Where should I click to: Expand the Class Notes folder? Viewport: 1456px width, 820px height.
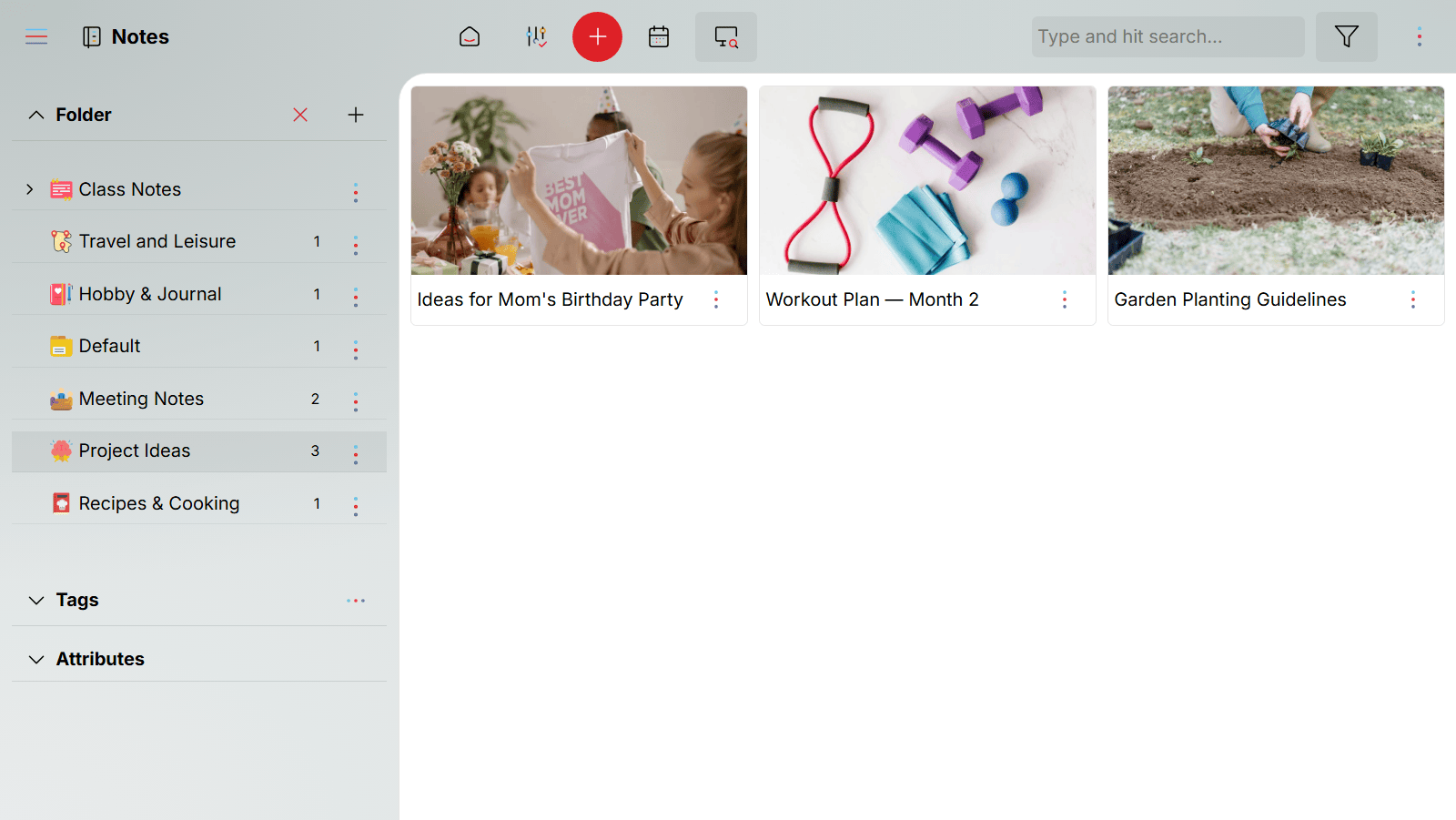(x=29, y=189)
